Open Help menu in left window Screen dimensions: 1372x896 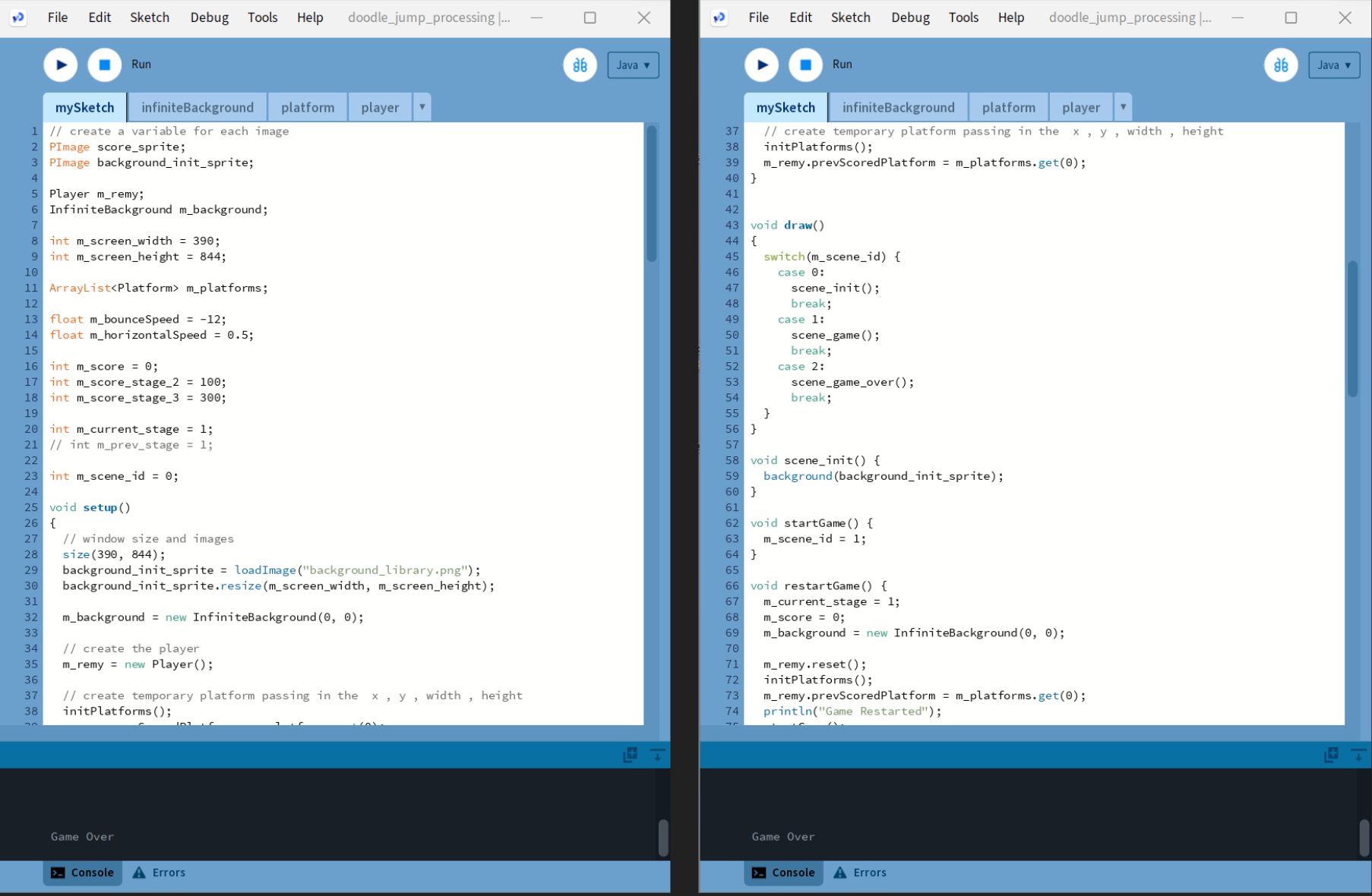310,17
